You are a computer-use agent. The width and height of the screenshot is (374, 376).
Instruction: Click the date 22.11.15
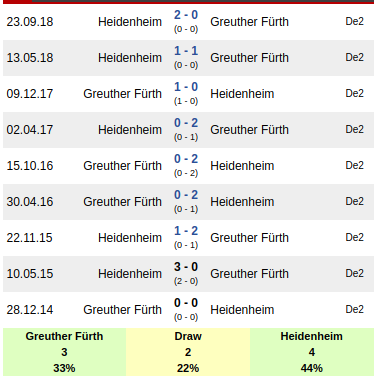tap(30, 238)
